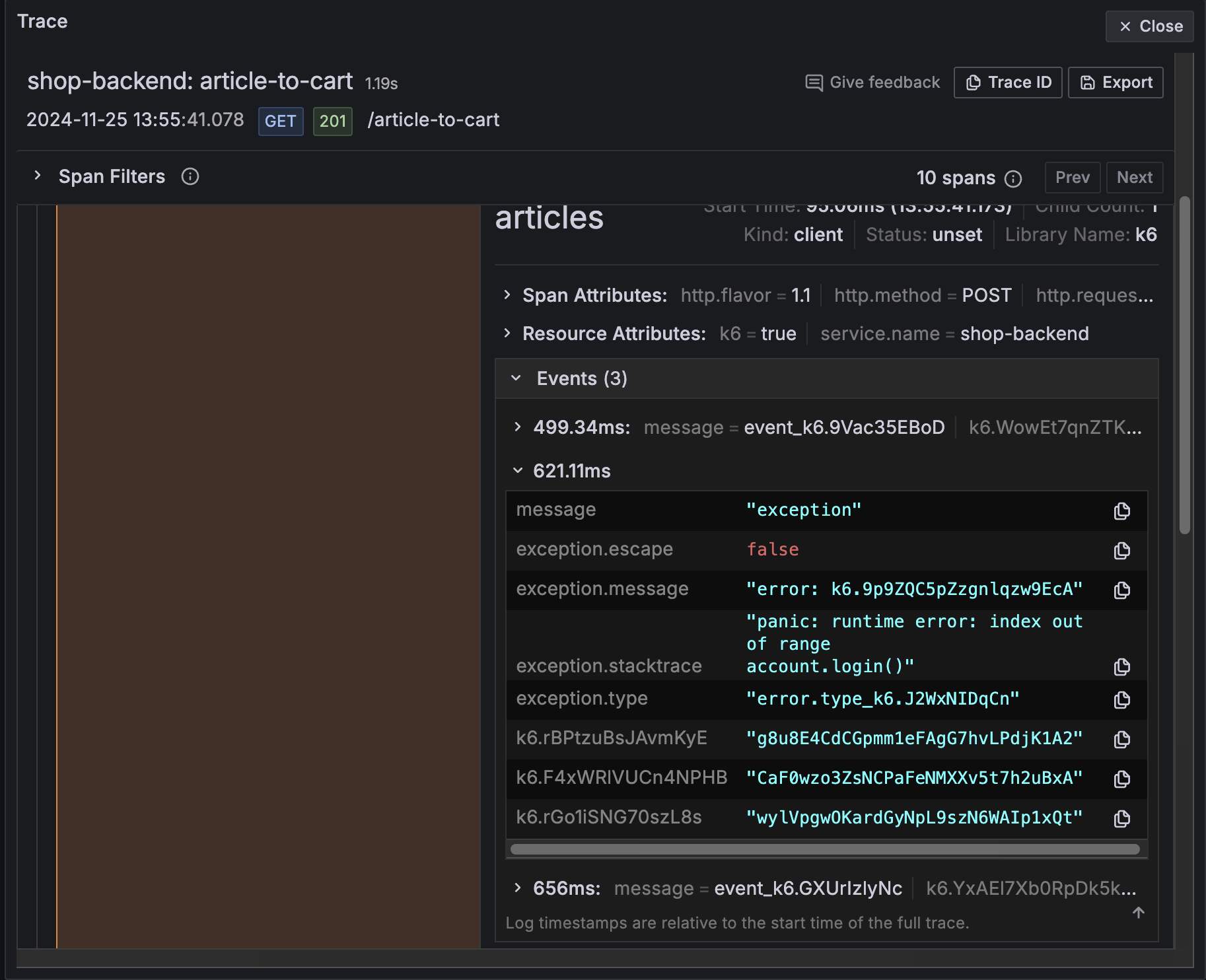Click the Span Filters info icon
Viewport: 1206px width, 980px height.
pos(190,177)
